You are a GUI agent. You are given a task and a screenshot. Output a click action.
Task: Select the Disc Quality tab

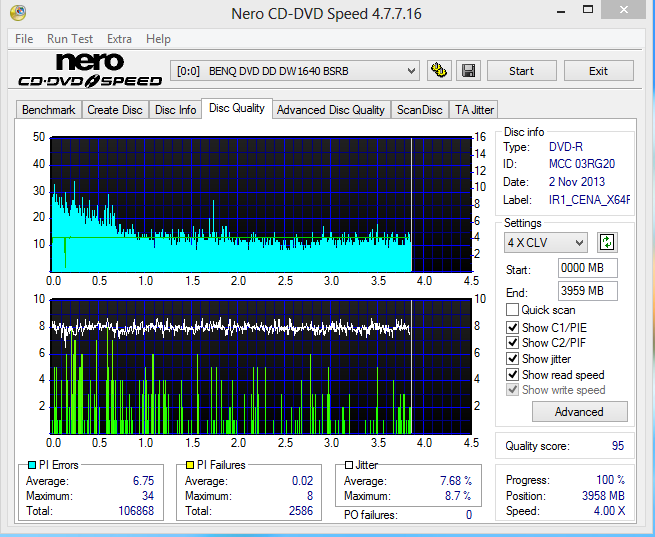point(237,108)
